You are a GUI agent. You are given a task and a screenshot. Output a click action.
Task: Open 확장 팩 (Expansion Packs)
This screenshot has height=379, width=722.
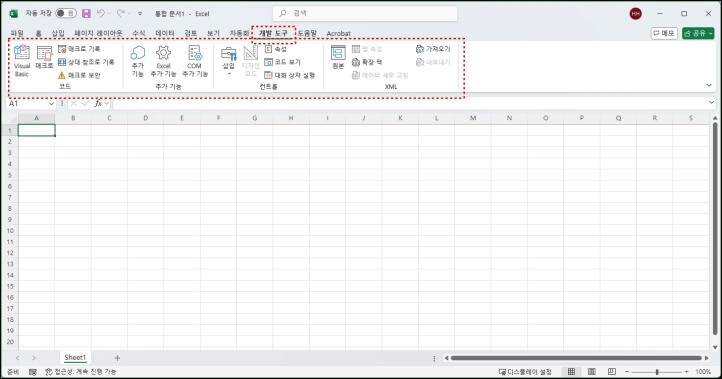(367, 62)
